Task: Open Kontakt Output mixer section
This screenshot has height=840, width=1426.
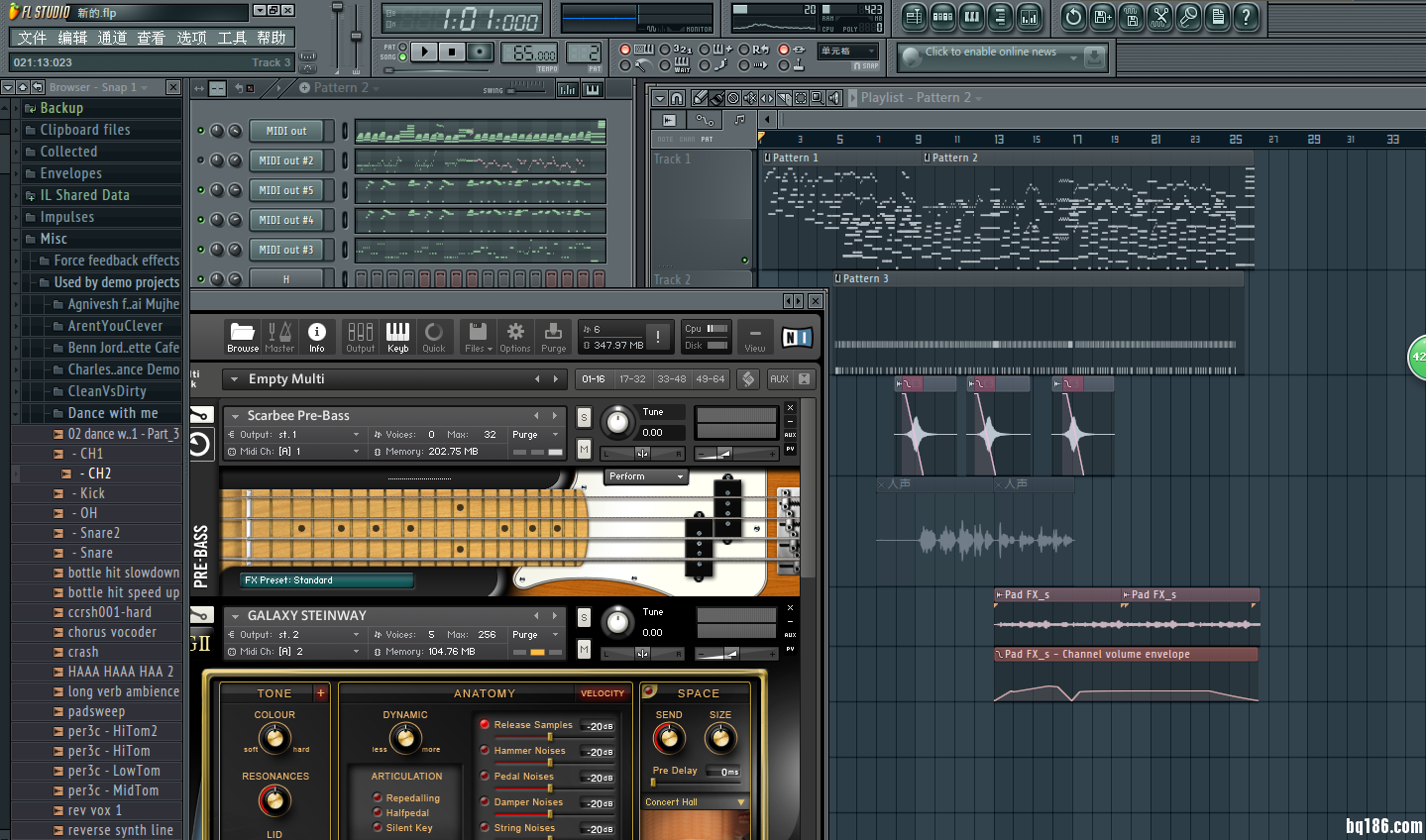Action: [361, 337]
